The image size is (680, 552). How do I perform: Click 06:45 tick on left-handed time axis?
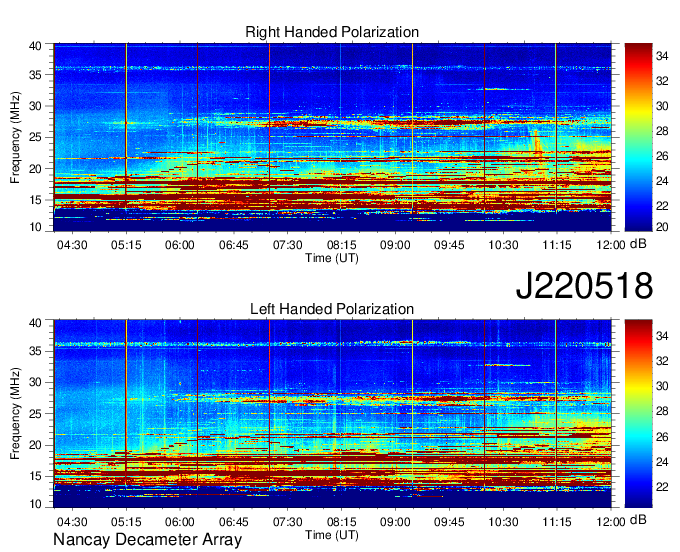pos(234,522)
